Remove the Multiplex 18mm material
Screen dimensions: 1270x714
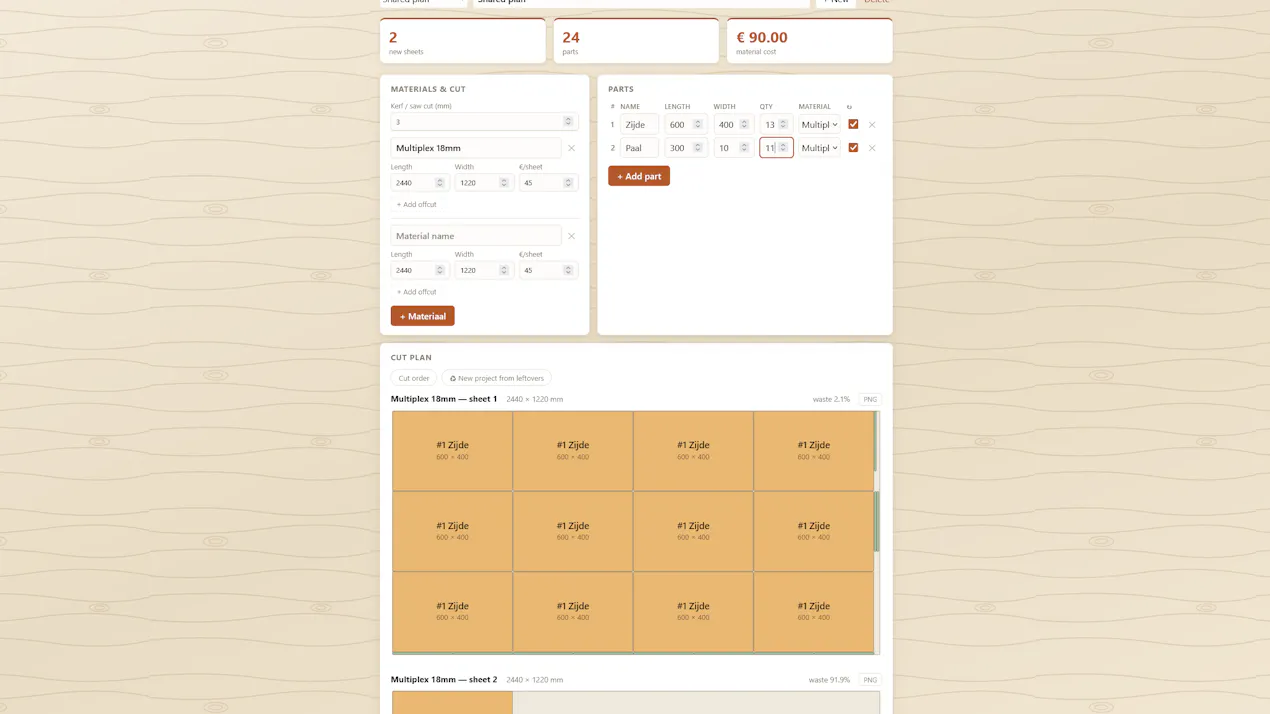coord(571,148)
